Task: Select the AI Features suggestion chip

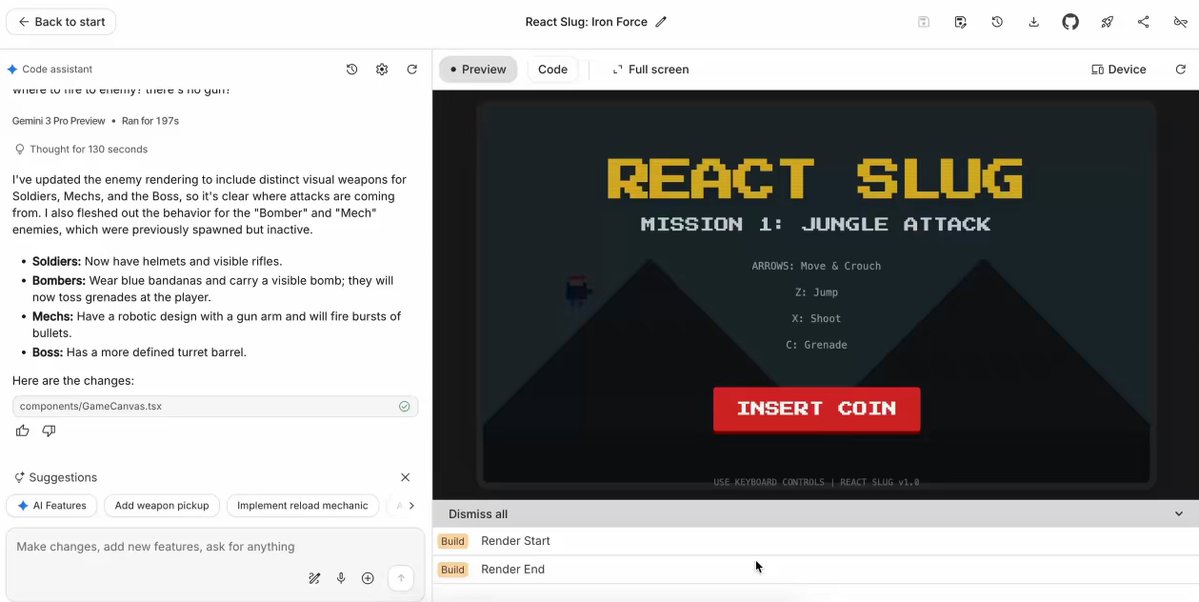Action: (52, 506)
